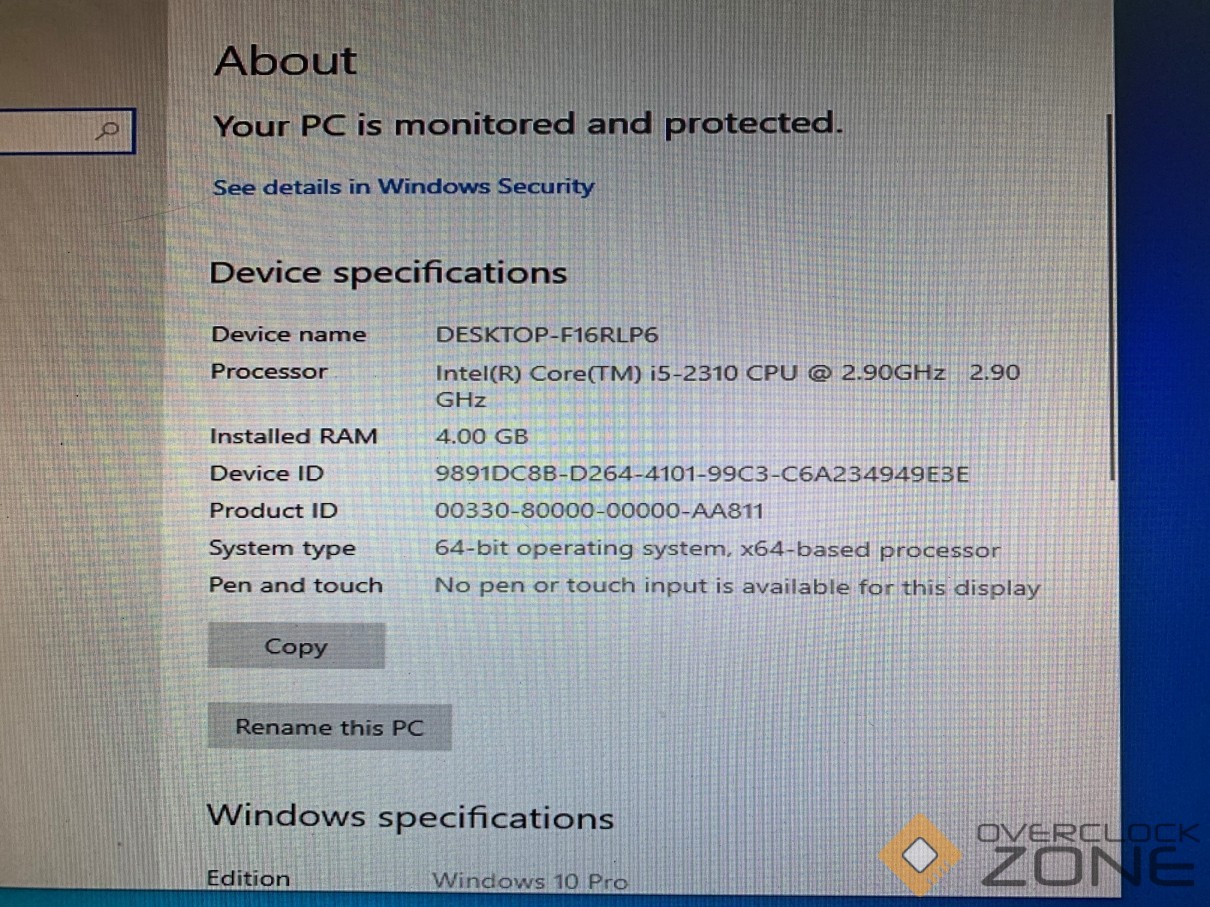Viewport: 1210px width, 907px height.
Task: Open See details in Windows Security link
Action: pos(403,187)
